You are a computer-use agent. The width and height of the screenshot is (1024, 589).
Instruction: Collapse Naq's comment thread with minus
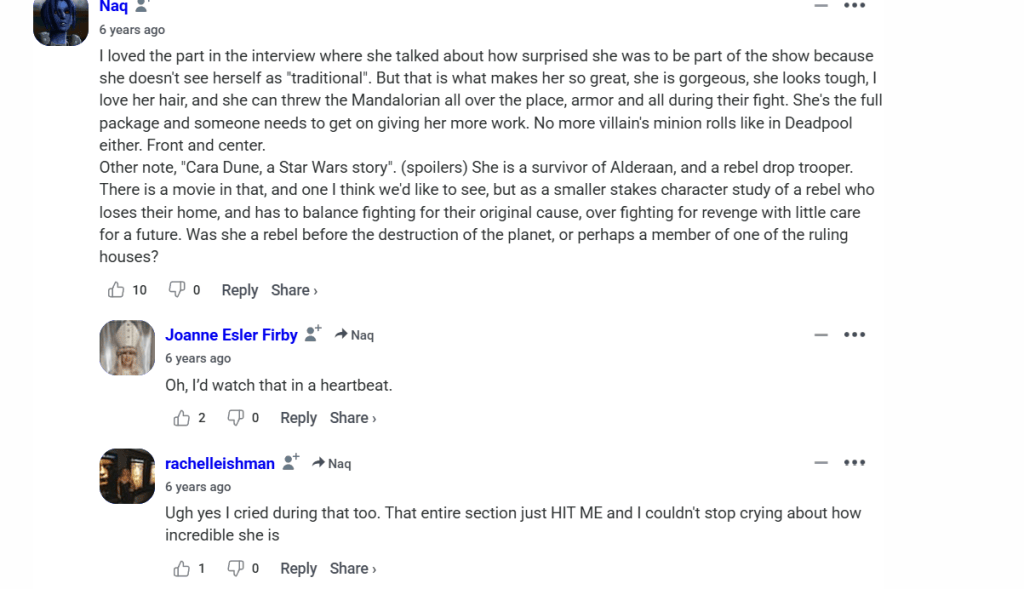821,5
